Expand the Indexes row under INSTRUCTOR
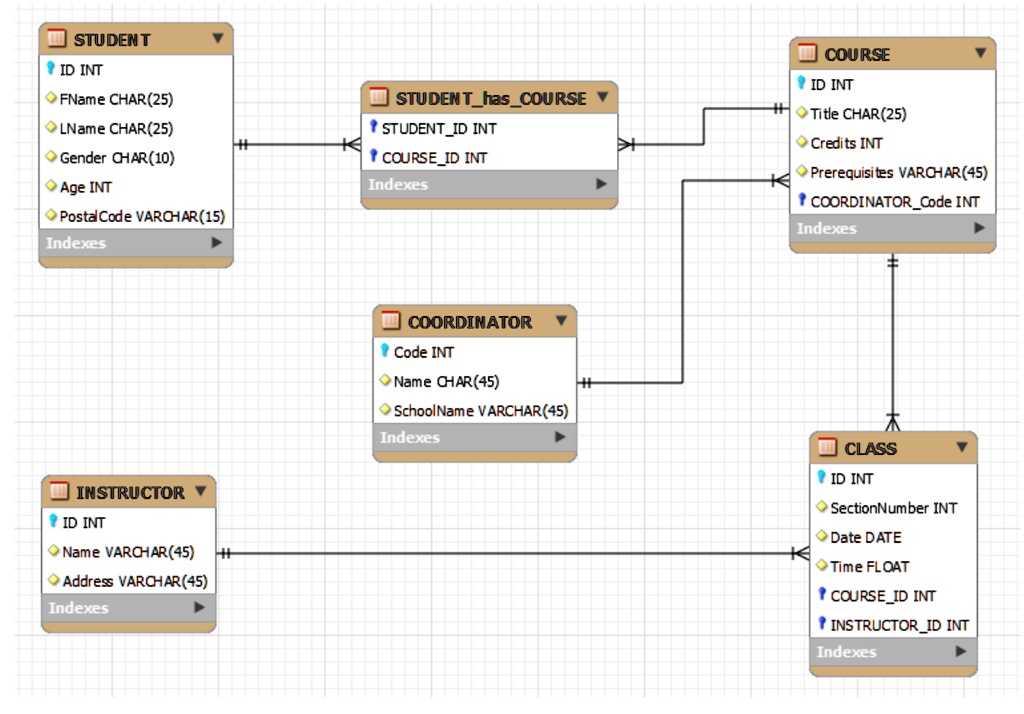 (128, 607)
